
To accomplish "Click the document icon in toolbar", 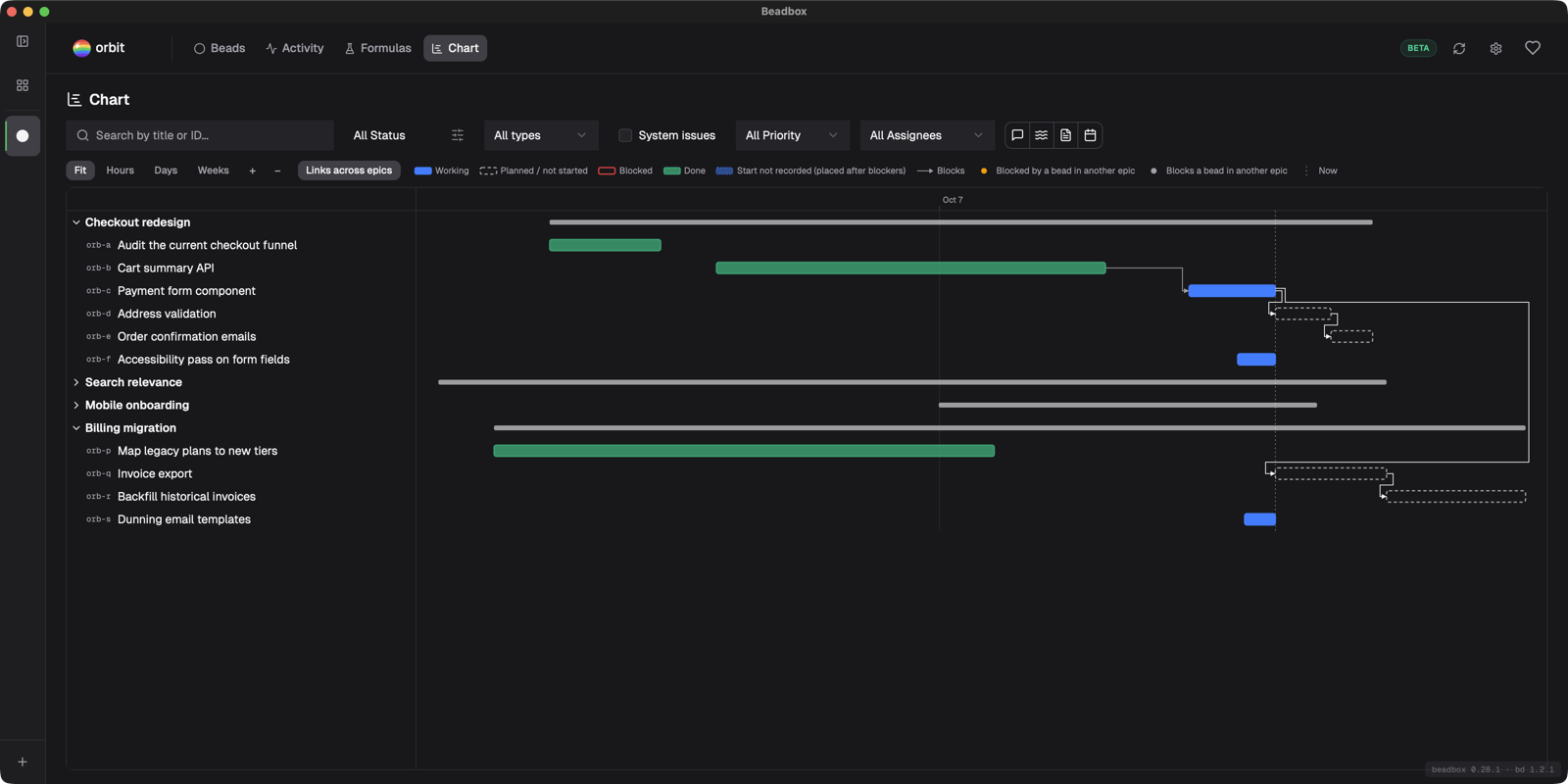I will click(1066, 135).
